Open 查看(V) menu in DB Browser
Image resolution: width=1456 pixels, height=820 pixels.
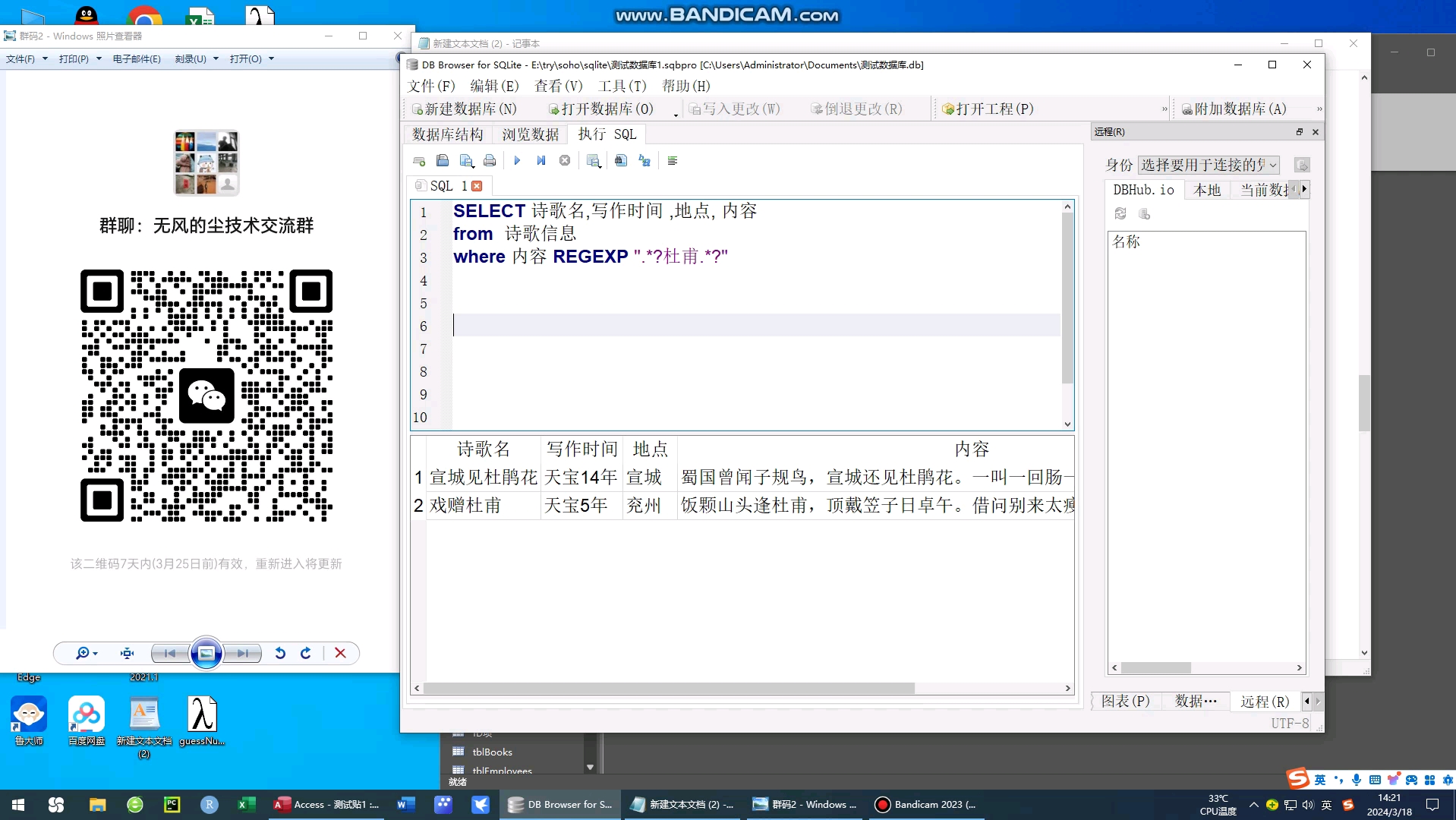(559, 87)
